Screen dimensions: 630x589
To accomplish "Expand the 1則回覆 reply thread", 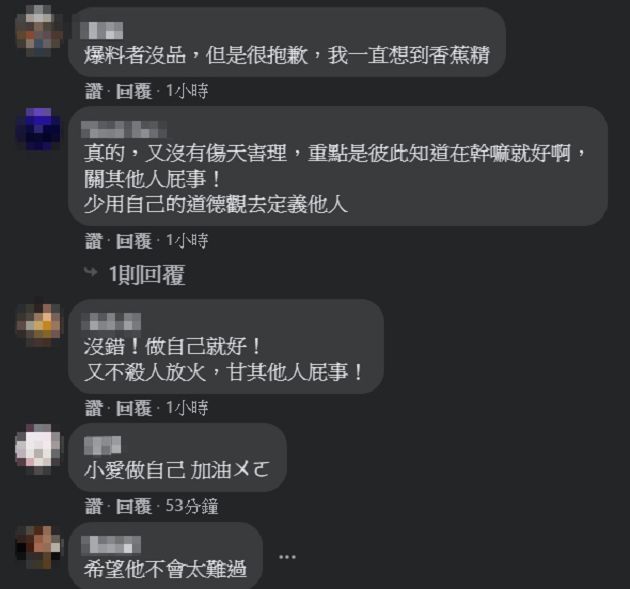I will pyautogui.click(x=147, y=275).
